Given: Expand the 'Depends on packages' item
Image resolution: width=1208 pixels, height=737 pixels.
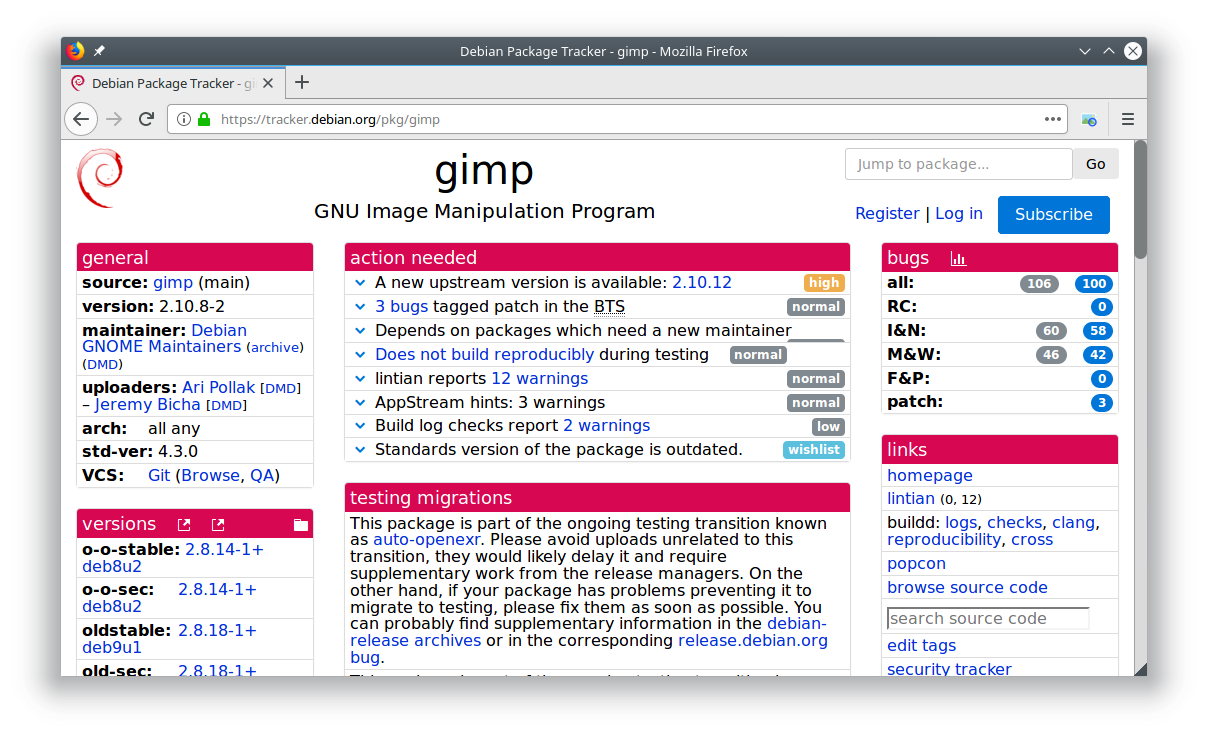Looking at the screenshot, I should (361, 331).
